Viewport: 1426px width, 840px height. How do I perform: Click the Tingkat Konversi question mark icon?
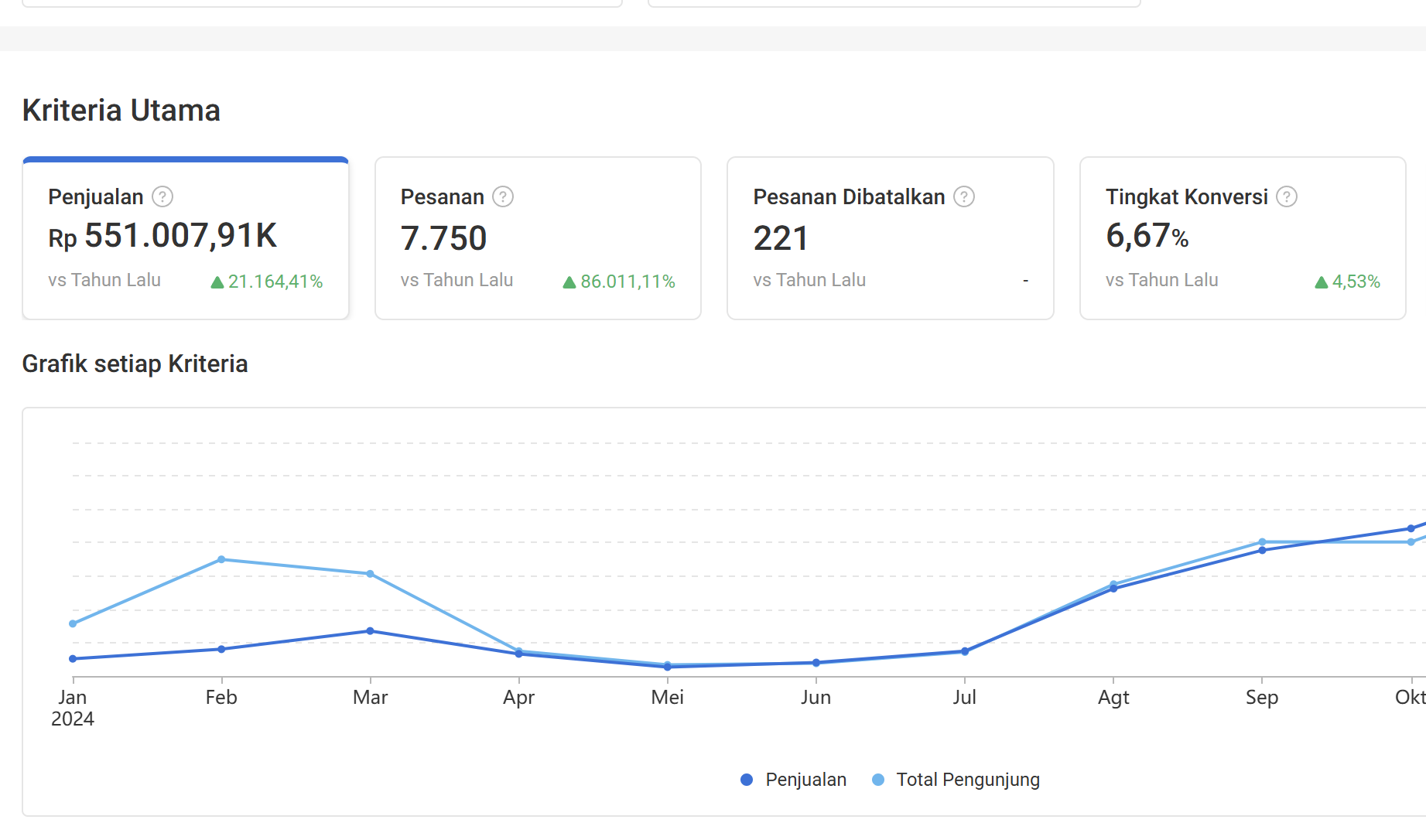pos(1286,197)
